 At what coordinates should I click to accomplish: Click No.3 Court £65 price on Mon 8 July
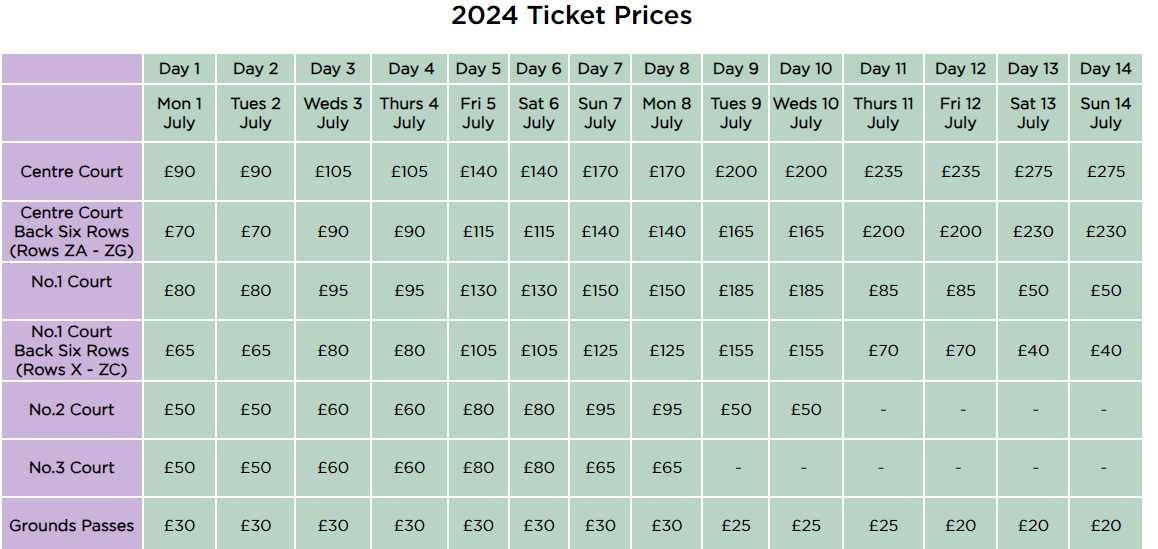point(666,468)
